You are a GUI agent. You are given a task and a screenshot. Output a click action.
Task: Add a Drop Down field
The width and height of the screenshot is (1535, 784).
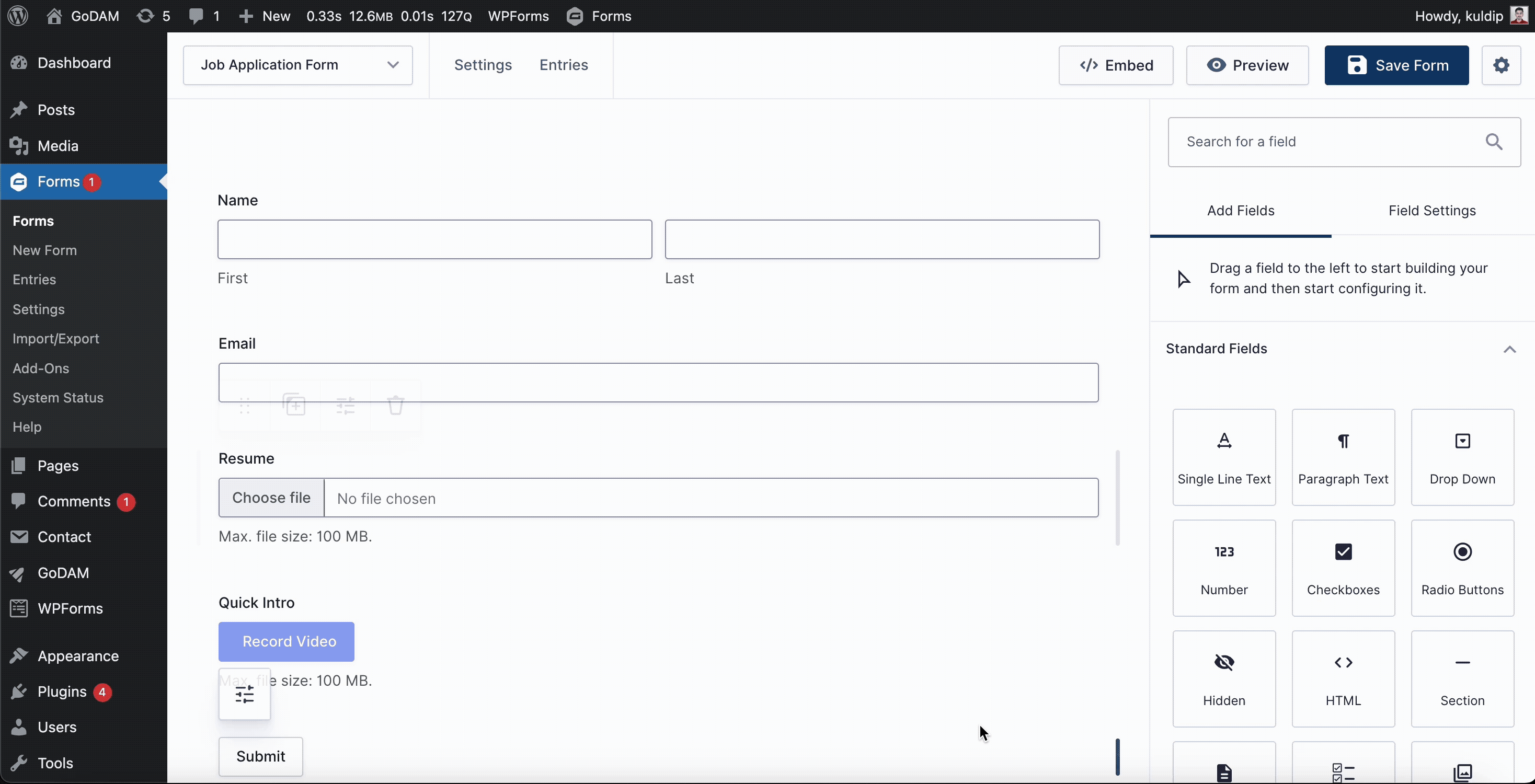click(x=1462, y=457)
